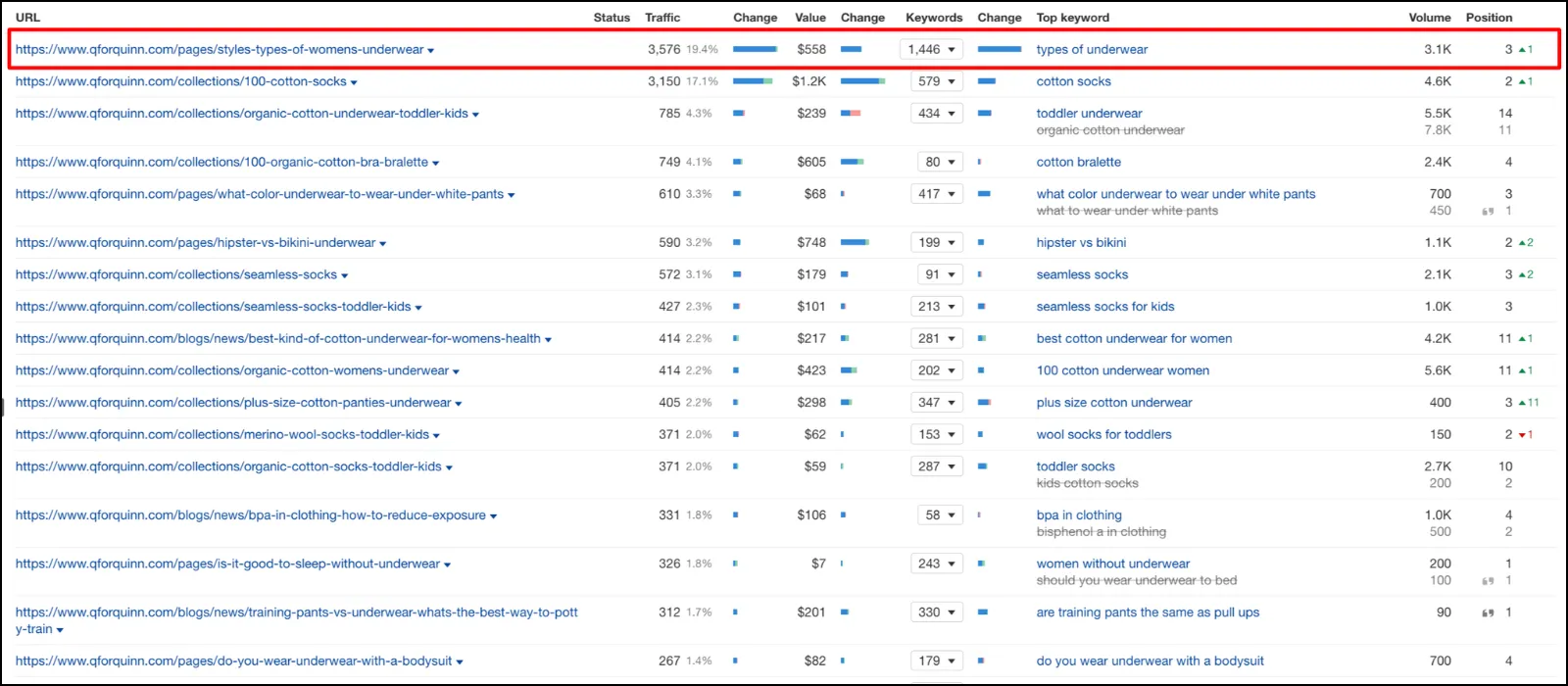Image resolution: width=1568 pixels, height=686 pixels.
Task: Click the 'types of underwear' top keyword
Action: pyautogui.click(x=1092, y=49)
